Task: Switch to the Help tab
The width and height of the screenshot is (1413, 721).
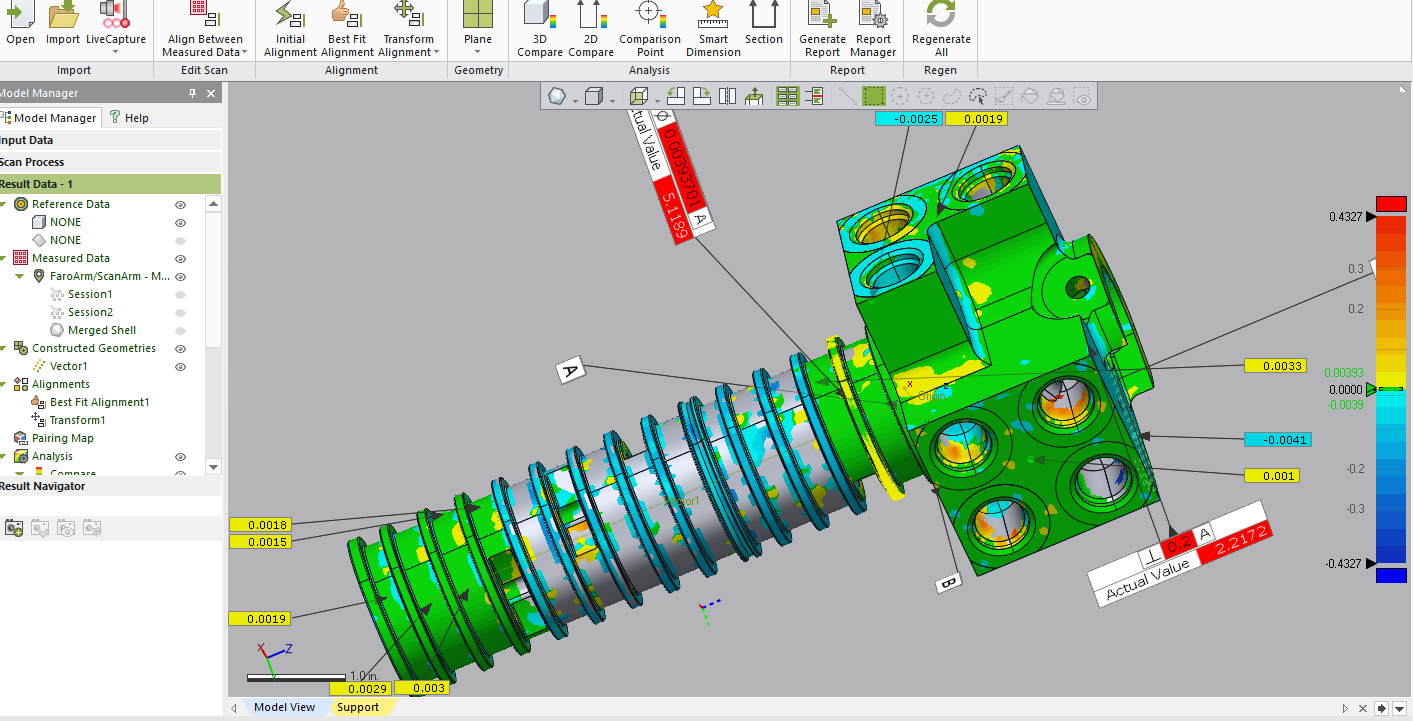Action: 129,118
